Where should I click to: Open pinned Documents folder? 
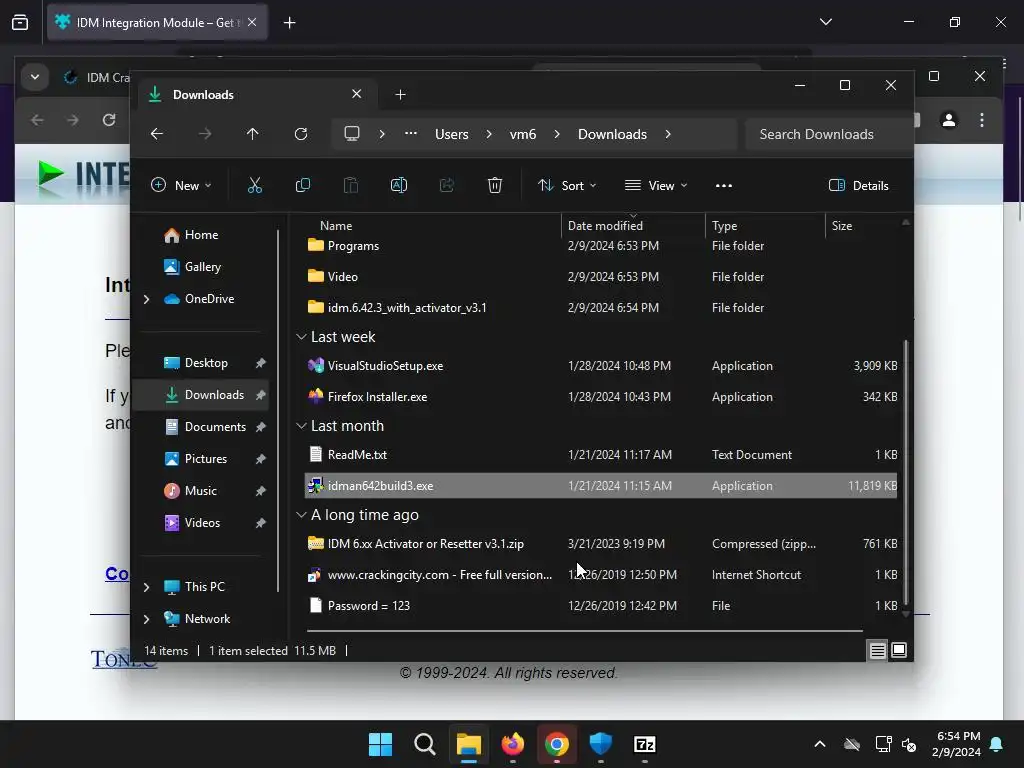[x=215, y=427]
